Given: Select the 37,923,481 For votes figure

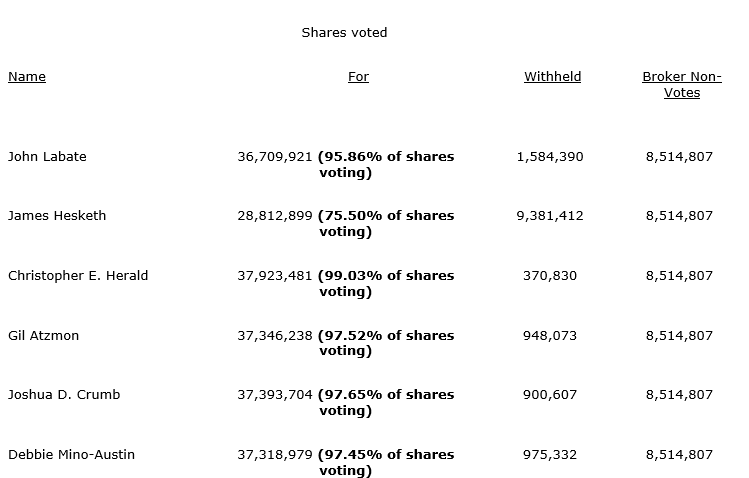Looking at the screenshot, I should (x=275, y=276).
